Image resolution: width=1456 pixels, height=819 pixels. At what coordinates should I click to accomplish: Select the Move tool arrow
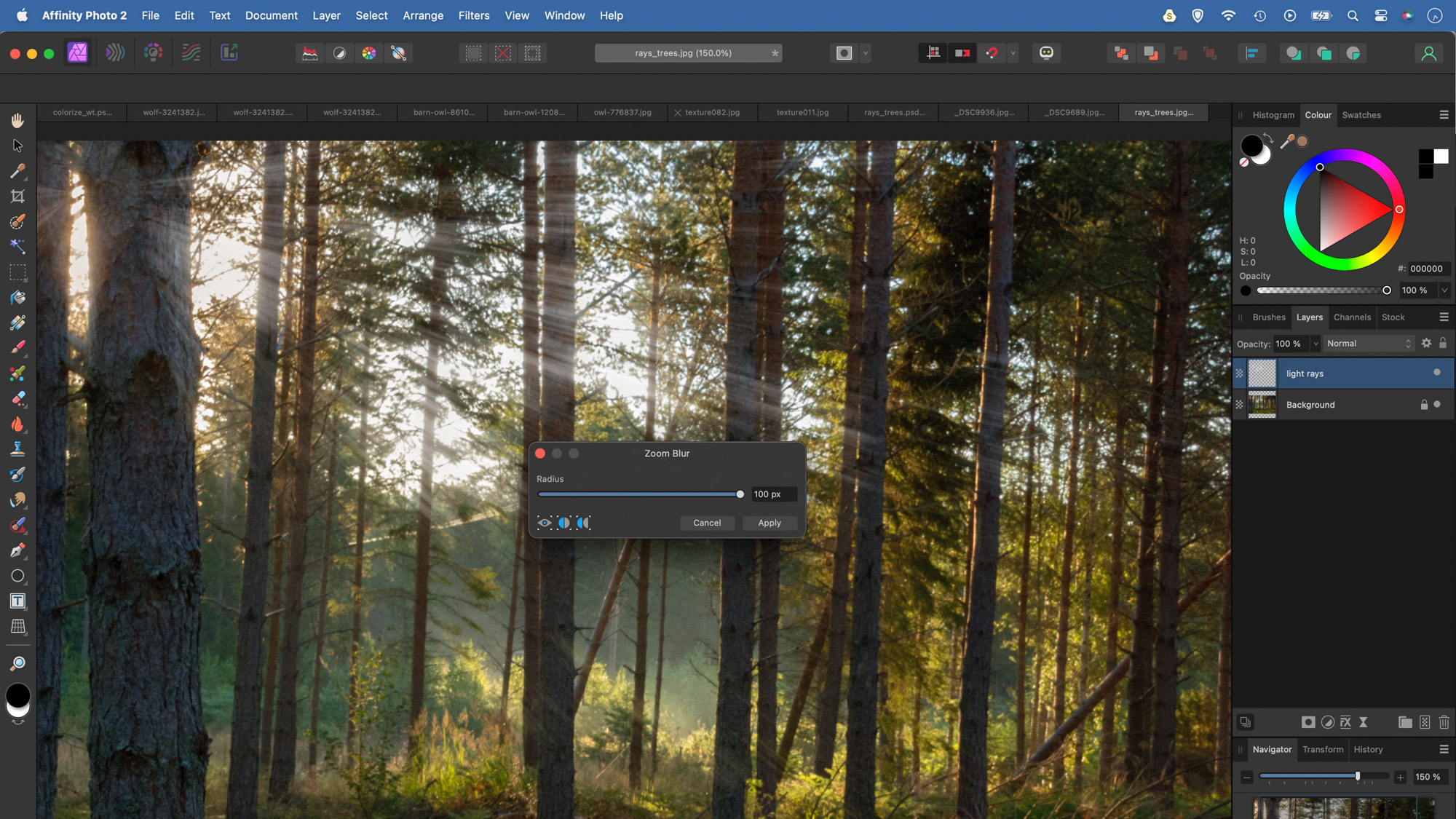pos(17,146)
